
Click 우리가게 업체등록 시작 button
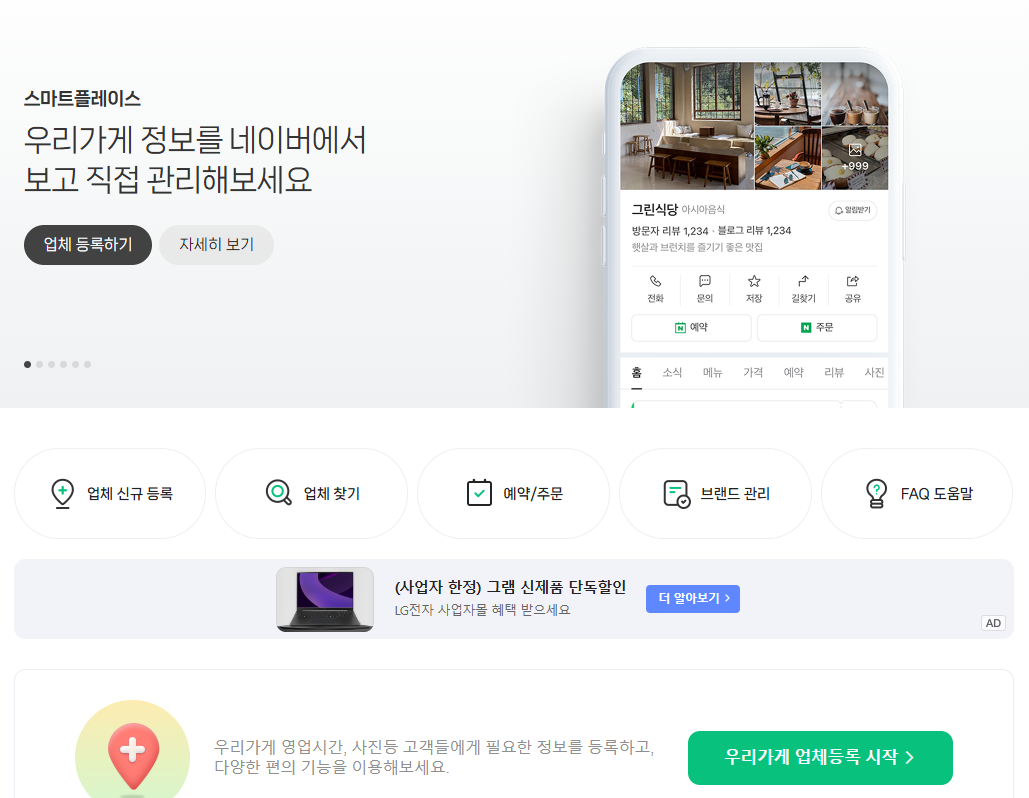click(820, 757)
